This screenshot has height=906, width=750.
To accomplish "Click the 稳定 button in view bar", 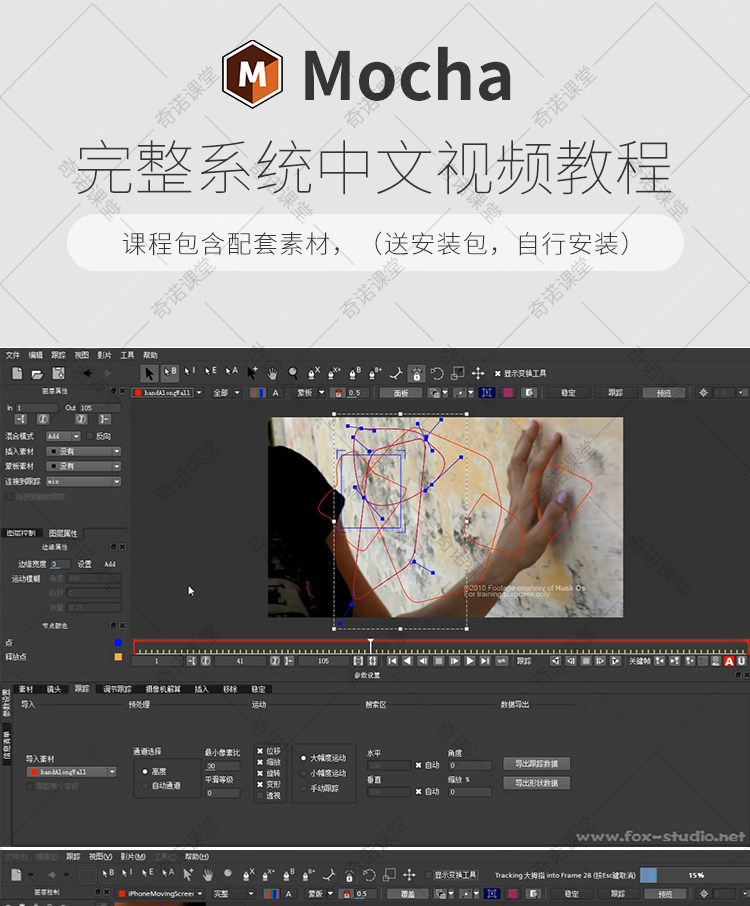I will 569,393.
